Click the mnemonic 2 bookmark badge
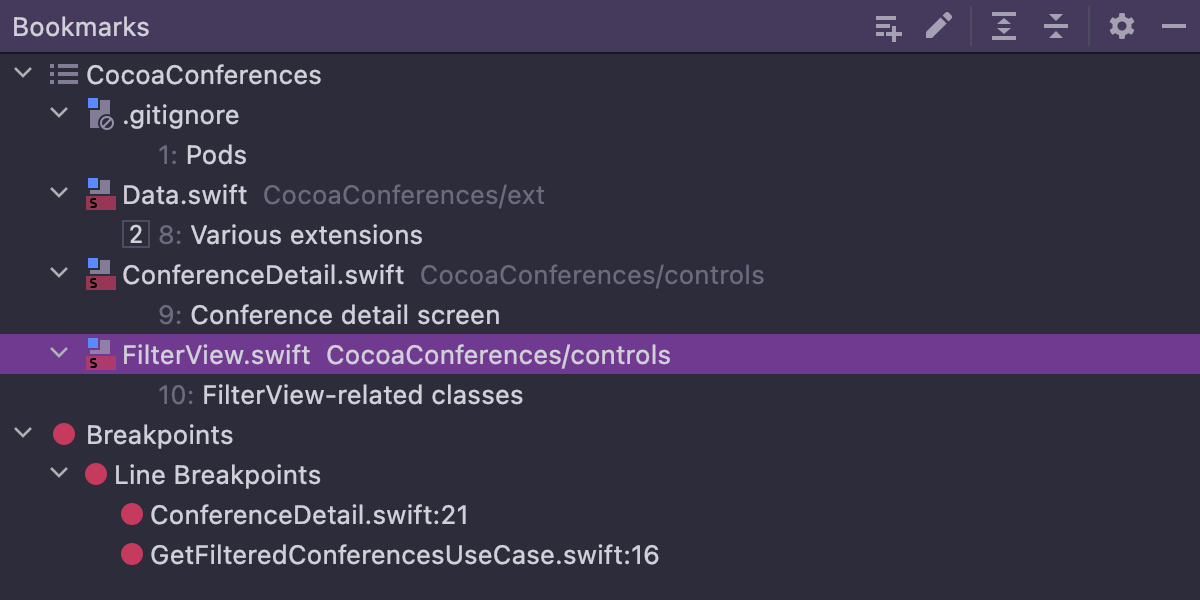Screen dimensions: 1200x600 click(x=135, y=235)
